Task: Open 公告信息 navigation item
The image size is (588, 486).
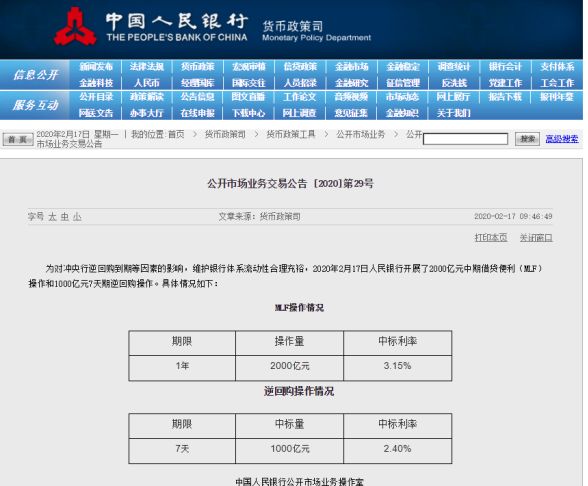Action: point(198,97)
